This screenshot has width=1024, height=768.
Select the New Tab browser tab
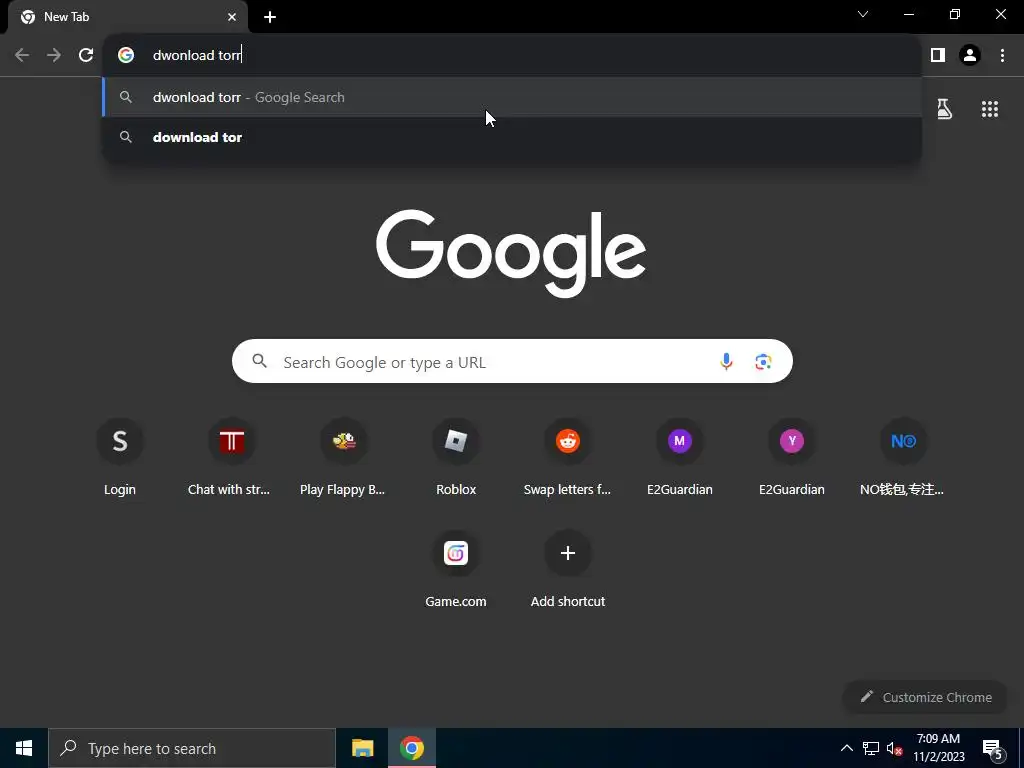click(x=127, y=17)
